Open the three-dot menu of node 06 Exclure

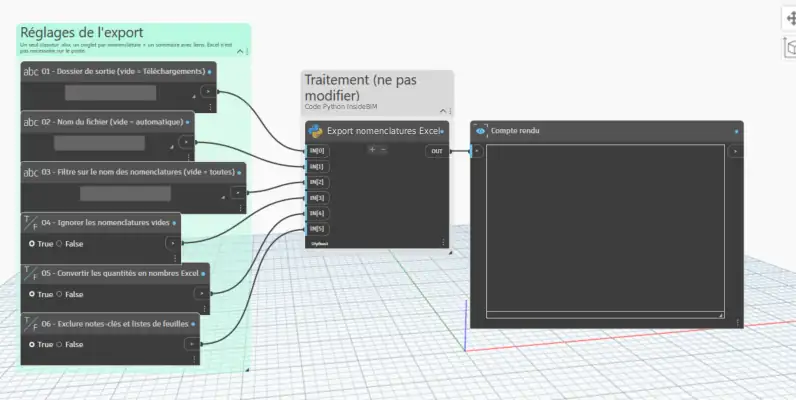point(194,359)
